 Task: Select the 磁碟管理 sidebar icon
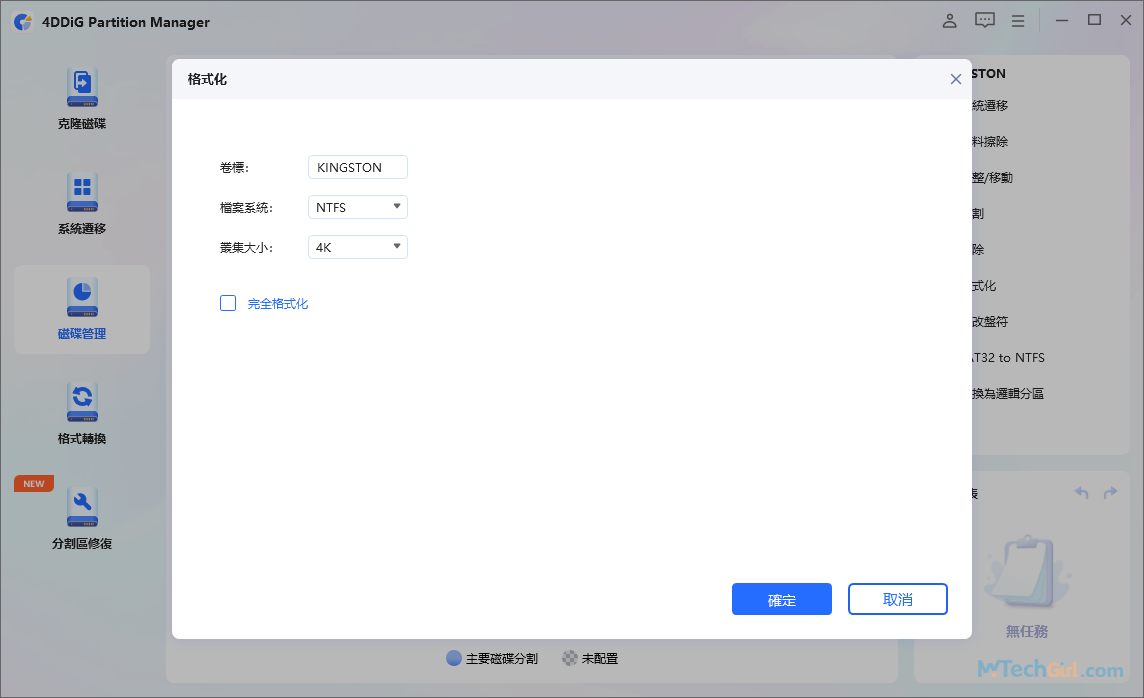click(82, 310)
